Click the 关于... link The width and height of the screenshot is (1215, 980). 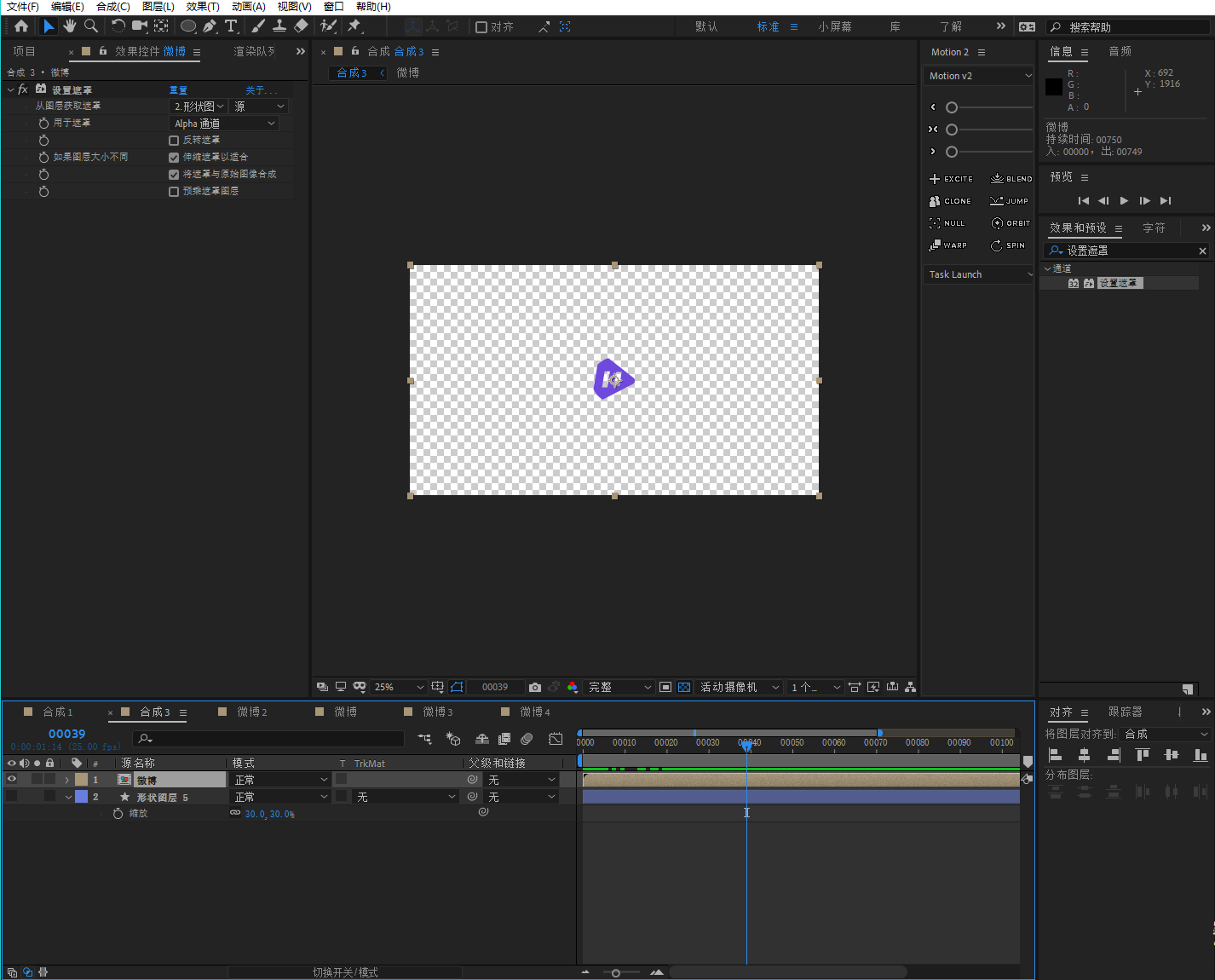pyautogui.click(x=261, y=89)
